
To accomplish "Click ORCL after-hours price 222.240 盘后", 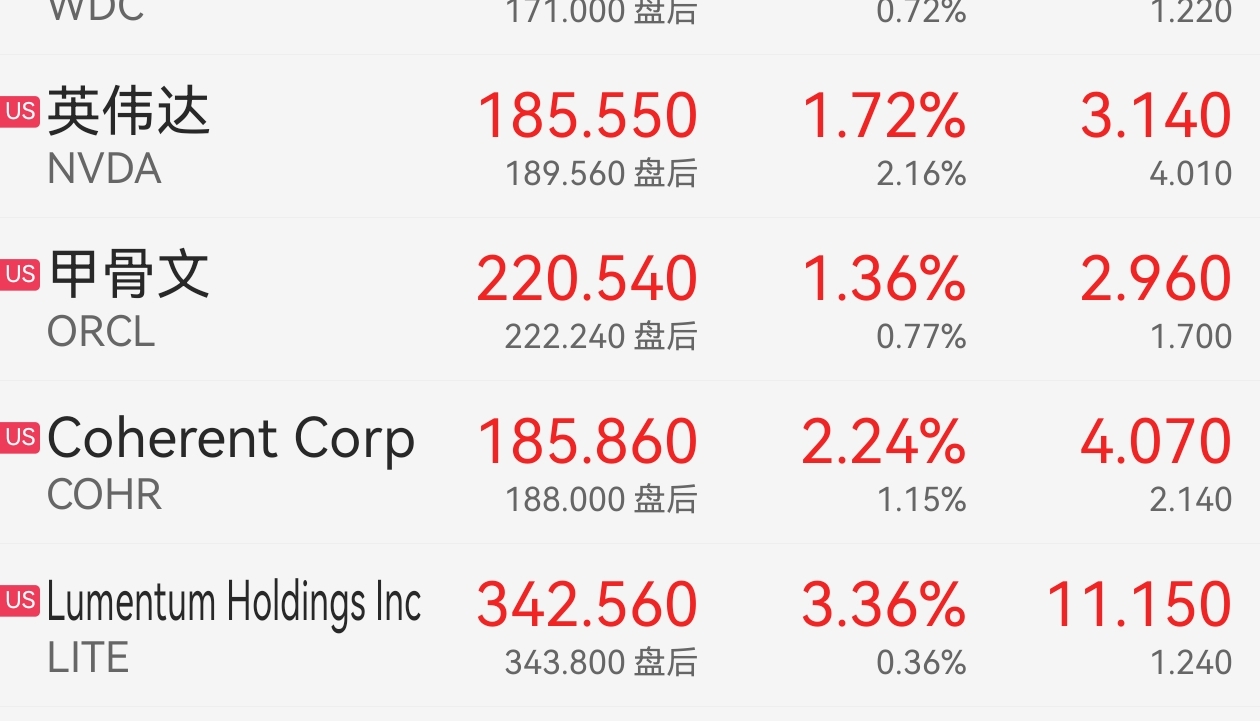I will (601, 337).
